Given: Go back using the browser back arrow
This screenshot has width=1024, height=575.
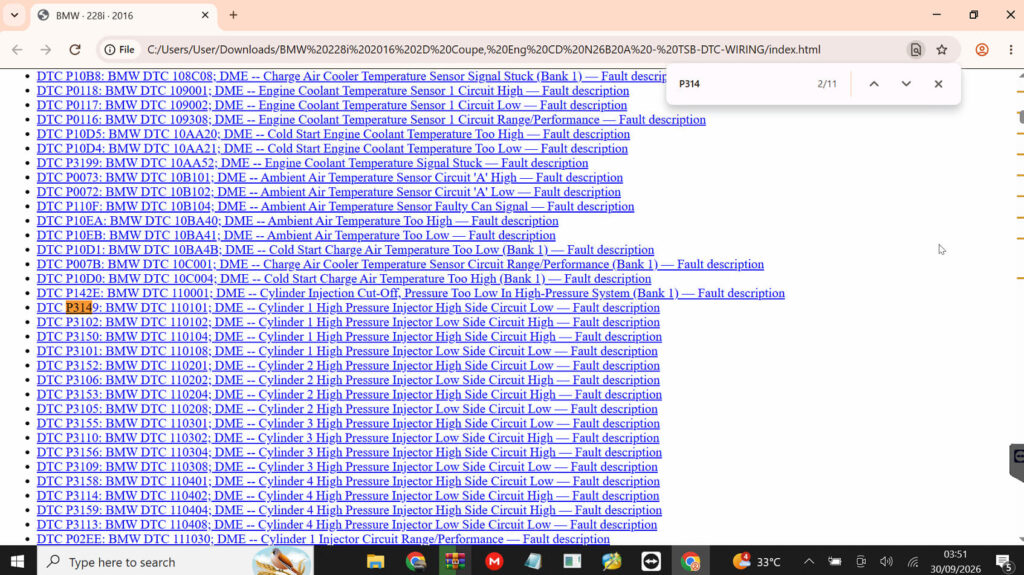Looking at the screenshot, I should click(18, 50).
